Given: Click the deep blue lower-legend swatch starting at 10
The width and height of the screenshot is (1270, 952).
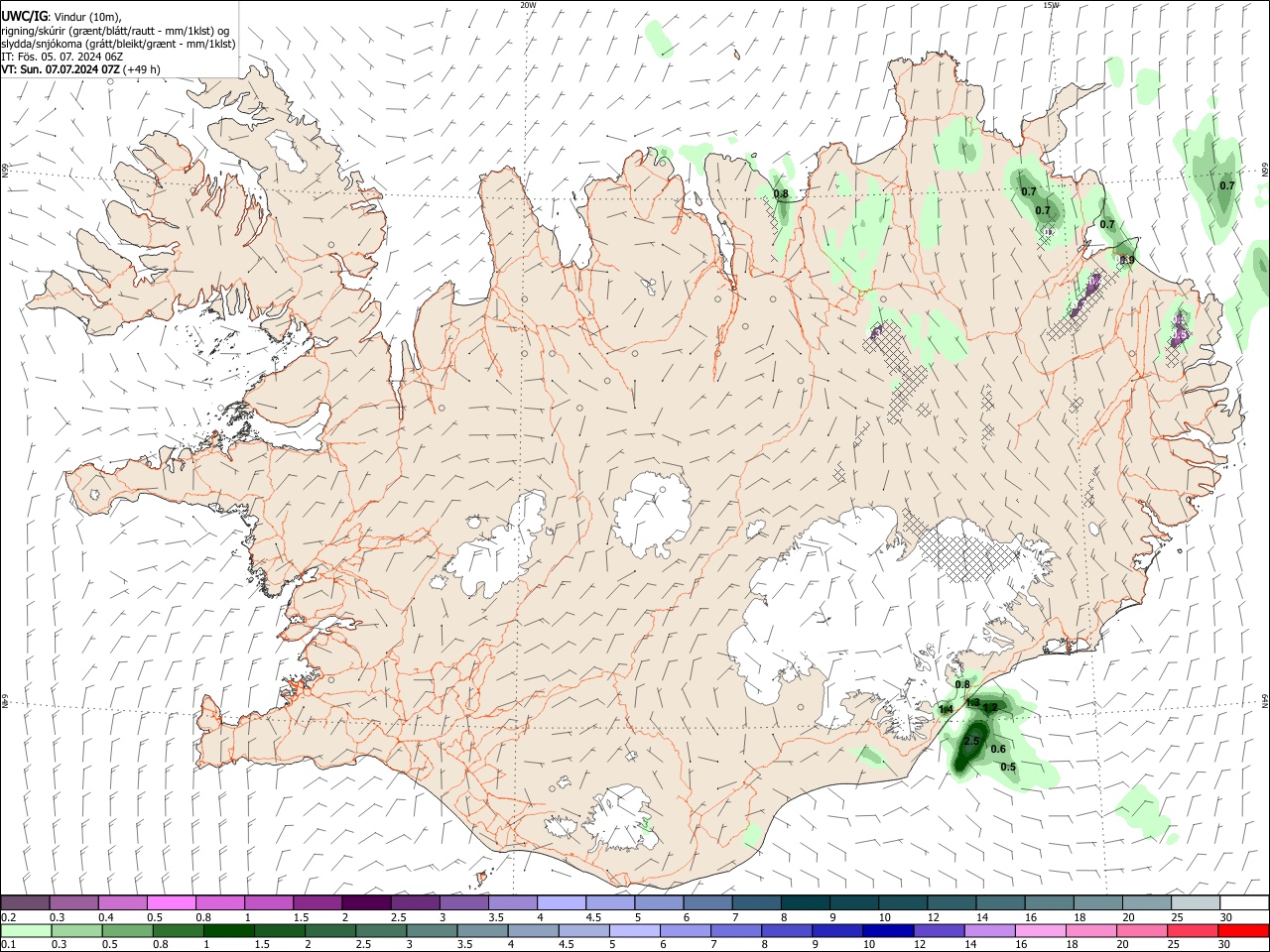Looking at the screenshot, I should point(887,930).
